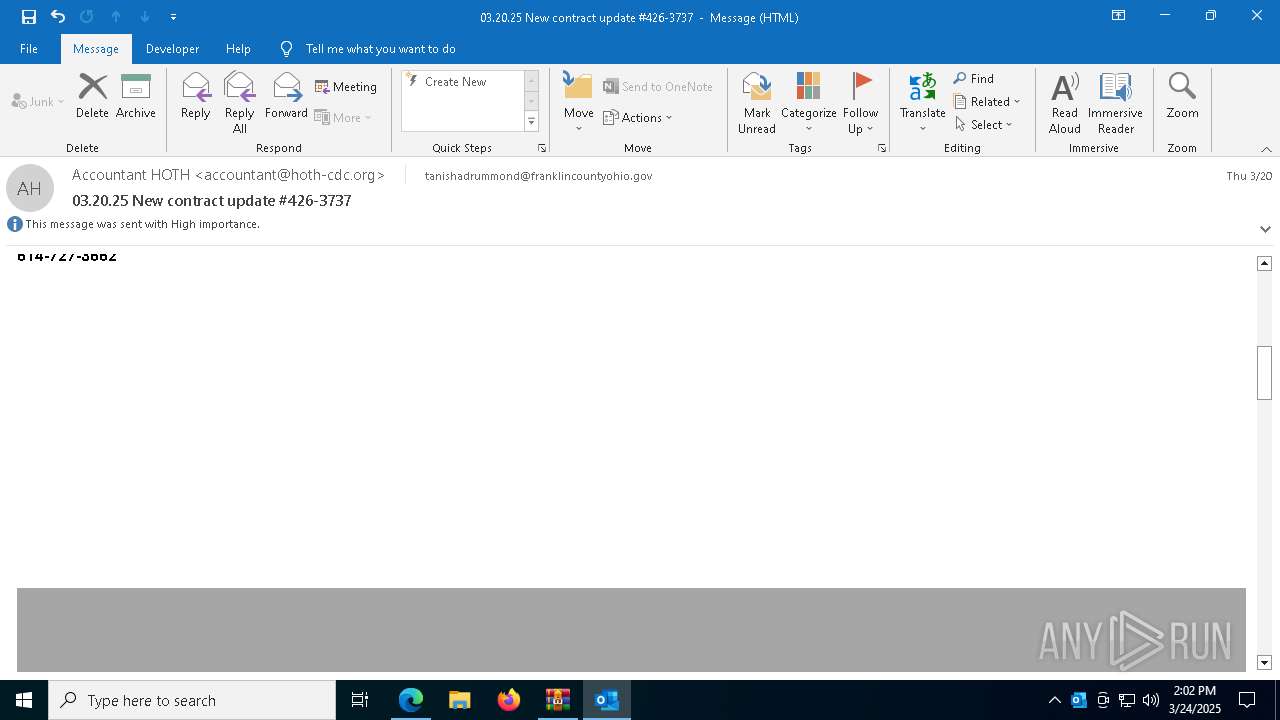The height and width of the screenshot is (720, 1280).
Task: Open the Actions dropdown
Action: (x=638, y=118)
